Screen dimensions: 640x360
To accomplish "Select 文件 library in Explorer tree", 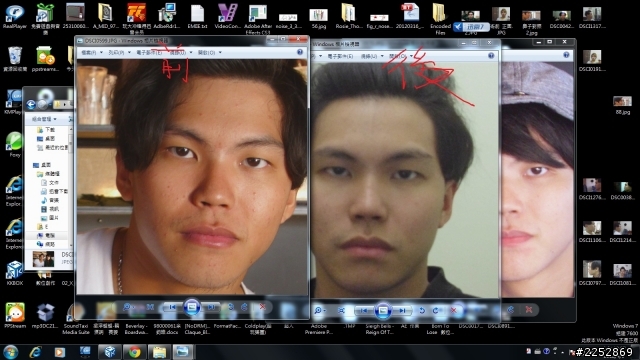I will [x=50, y=182].
